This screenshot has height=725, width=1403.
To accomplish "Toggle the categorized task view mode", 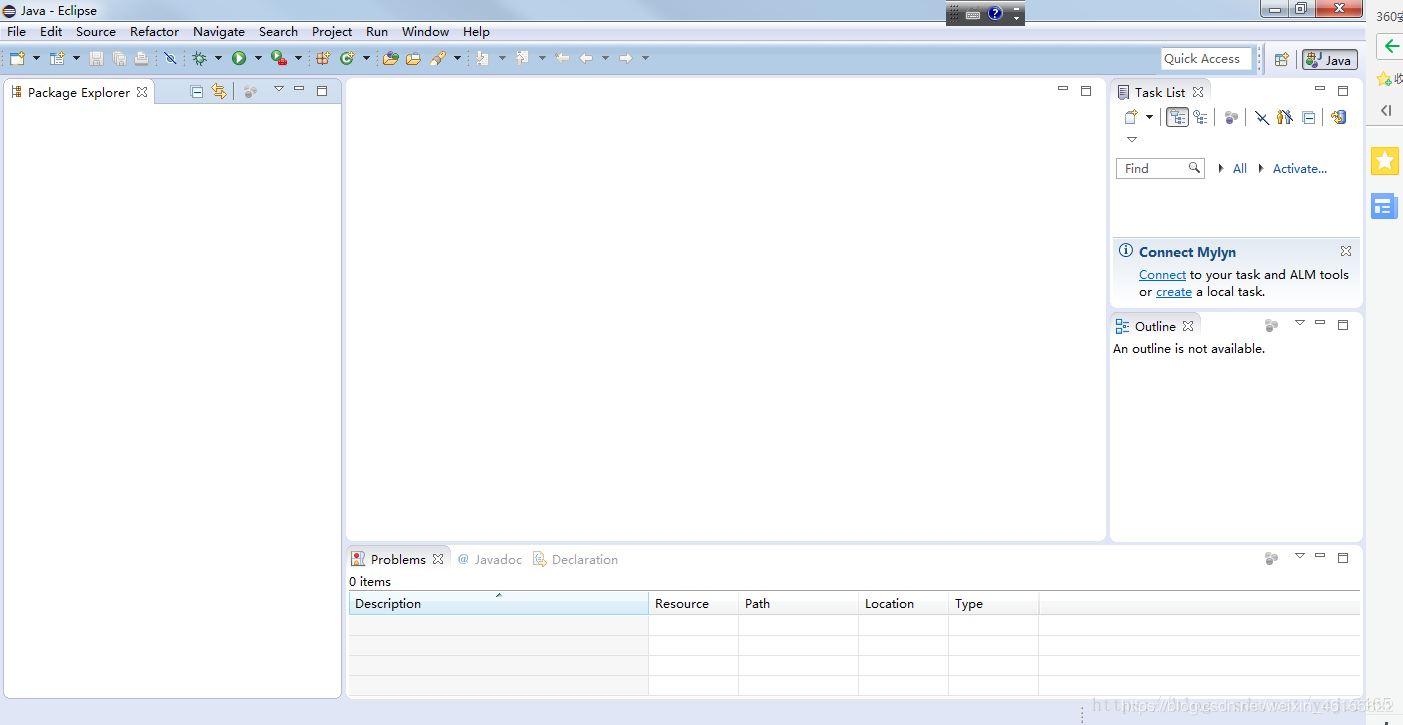I will 1177,117.
